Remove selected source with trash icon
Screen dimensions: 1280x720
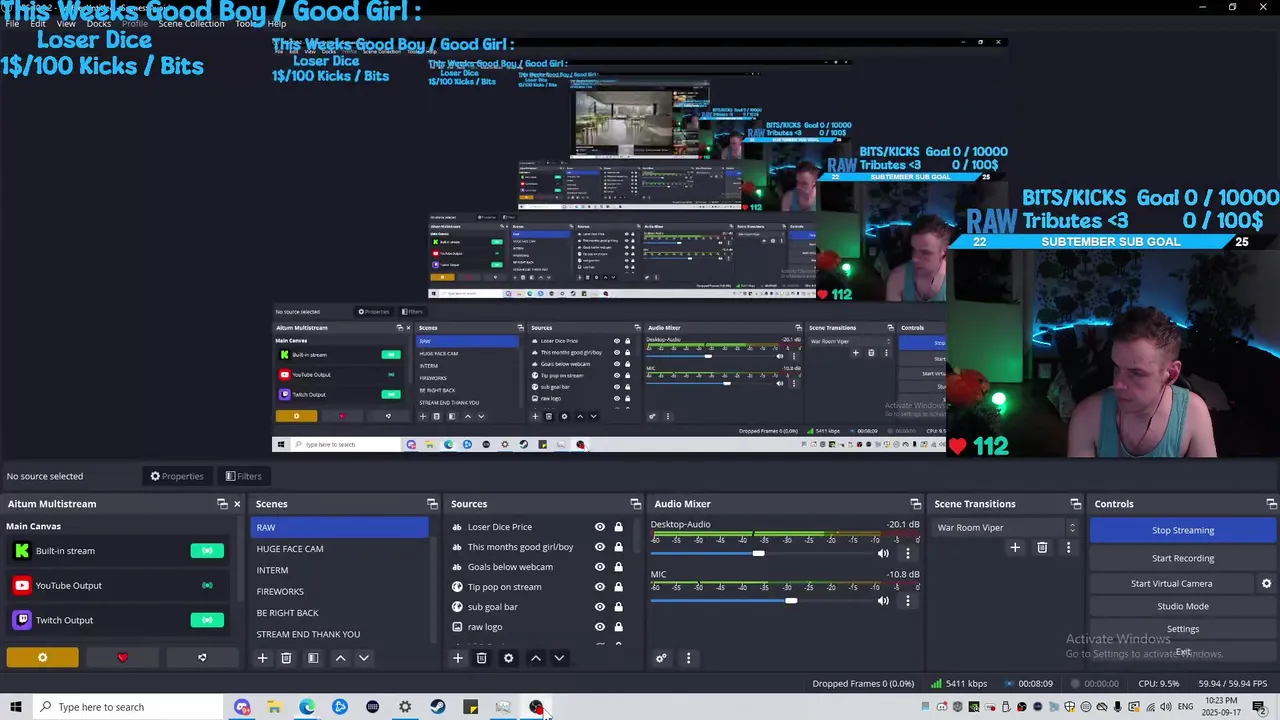[x=481, y=658]
